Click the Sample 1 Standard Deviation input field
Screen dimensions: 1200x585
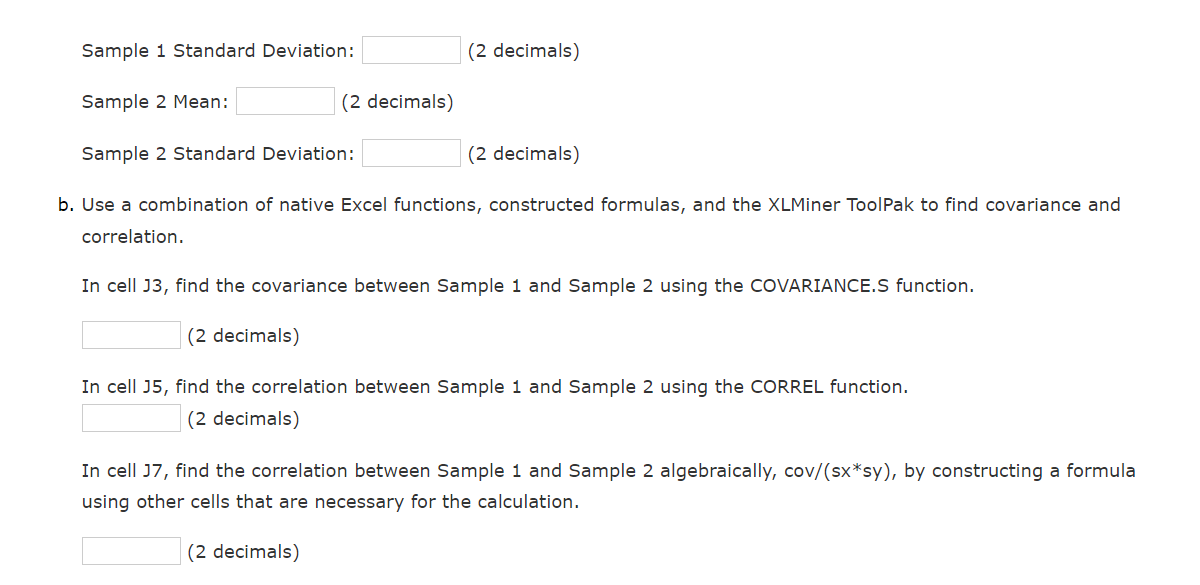point(410,49)
